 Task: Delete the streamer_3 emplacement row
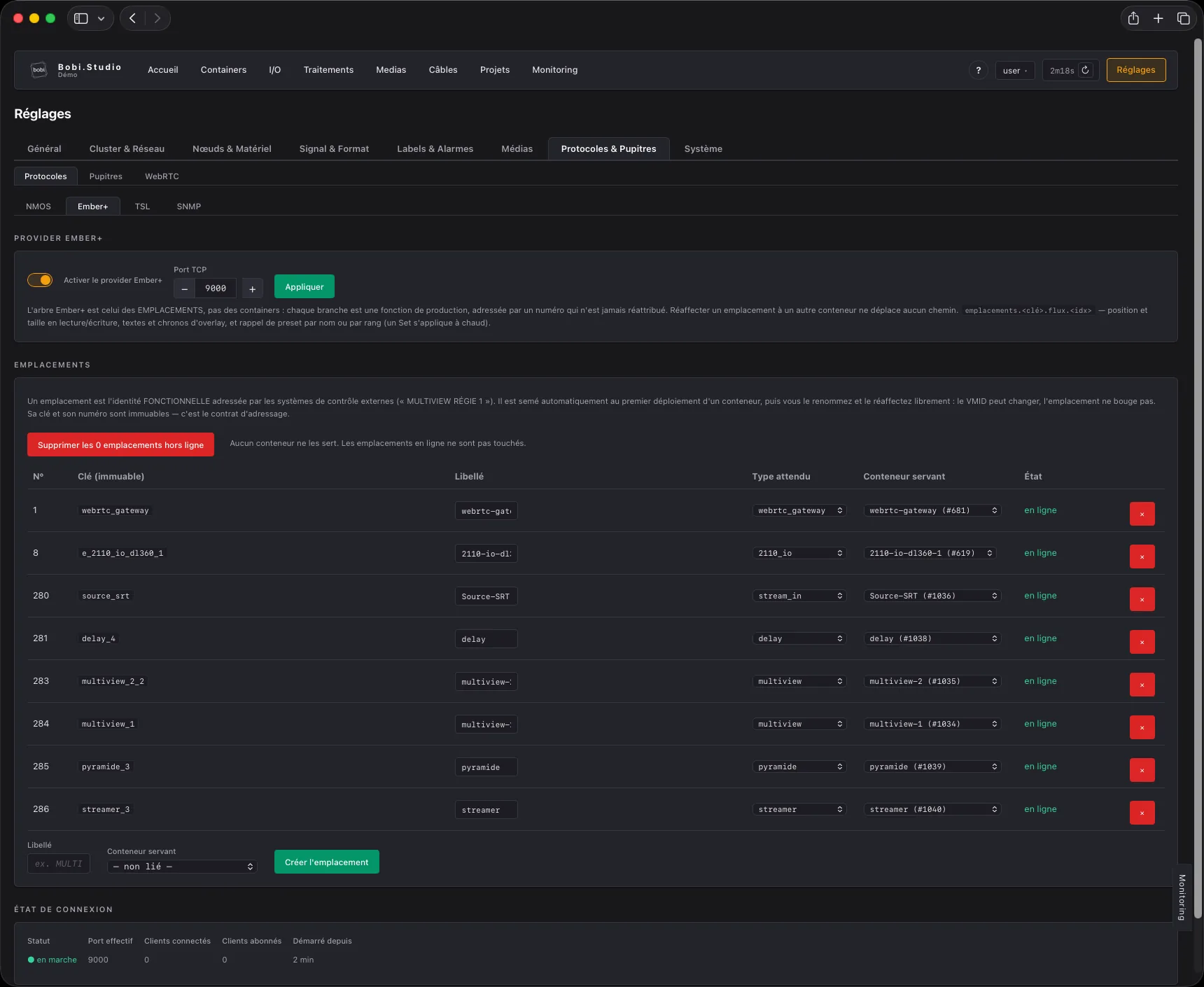pos(1142,813)
